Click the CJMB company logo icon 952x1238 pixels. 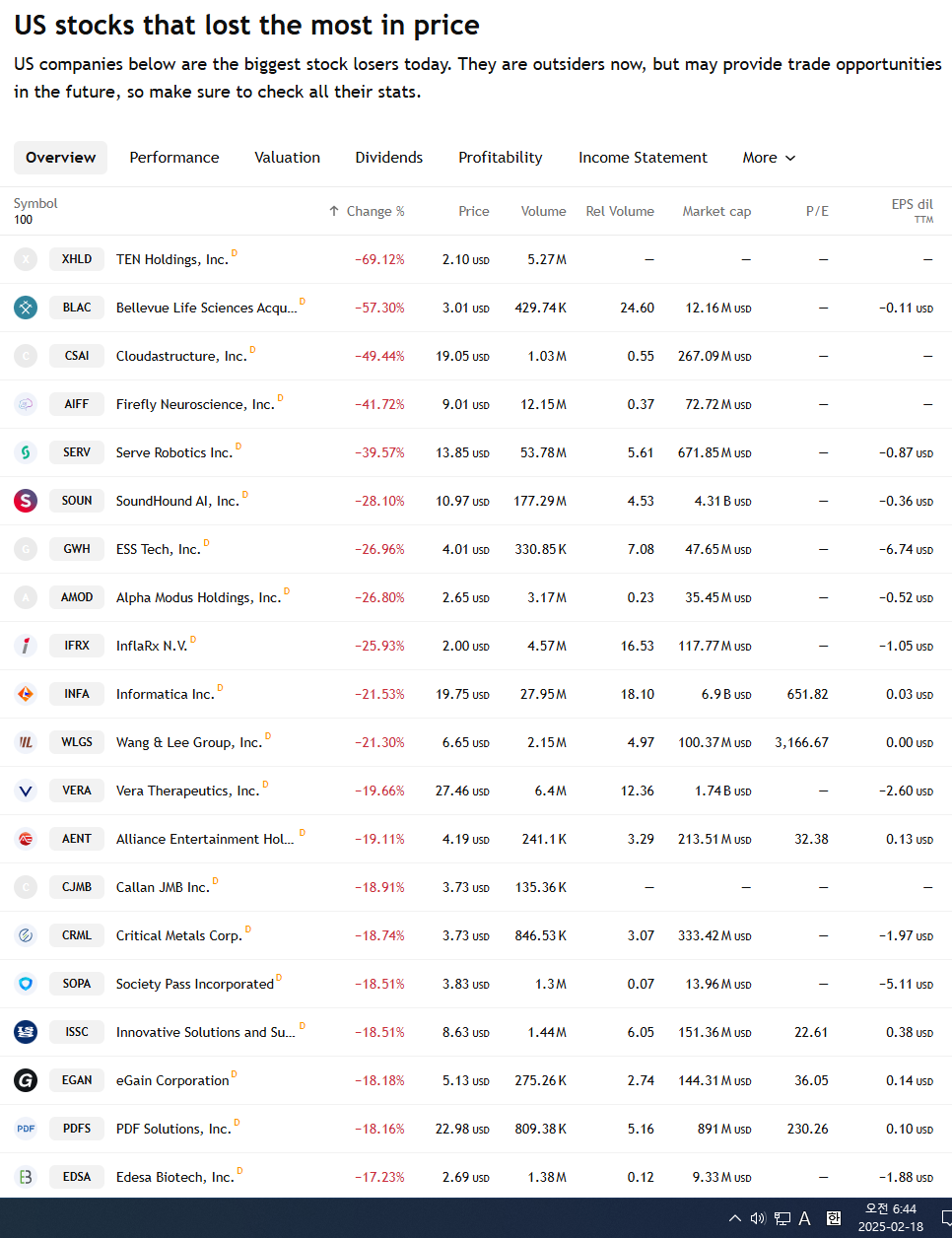click(26, 887)
